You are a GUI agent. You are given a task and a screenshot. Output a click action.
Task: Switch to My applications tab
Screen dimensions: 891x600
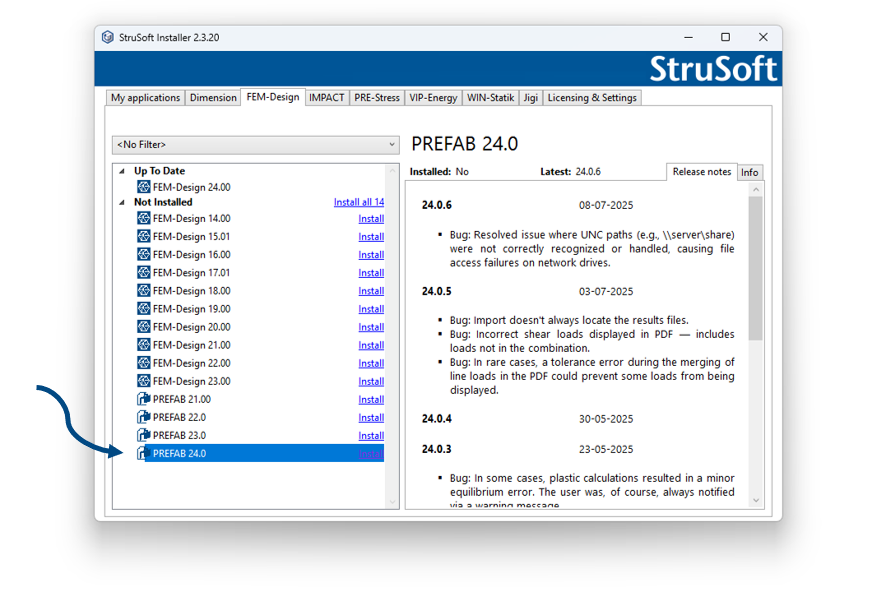click(145, 98)
